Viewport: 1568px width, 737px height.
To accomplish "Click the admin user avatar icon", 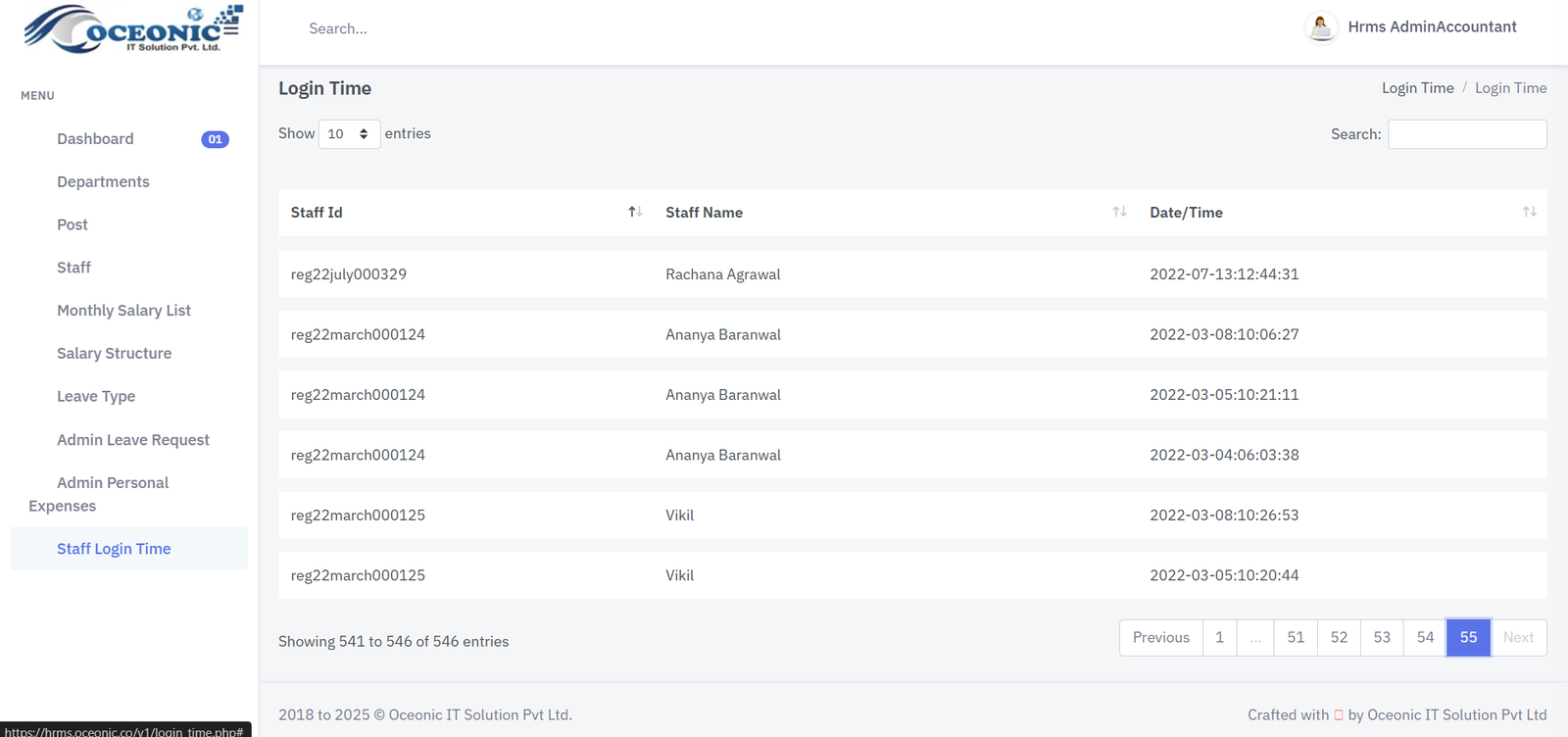I will coord(1321,27).
